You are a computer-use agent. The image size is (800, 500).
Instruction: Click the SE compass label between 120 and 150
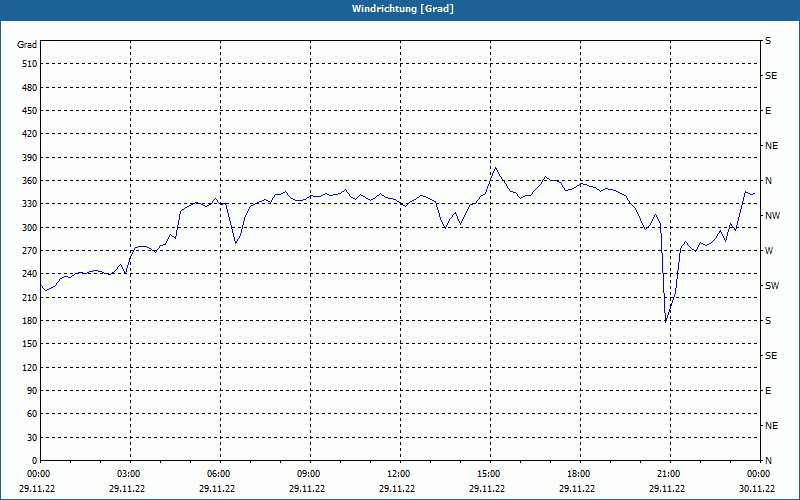coord(771,356)
